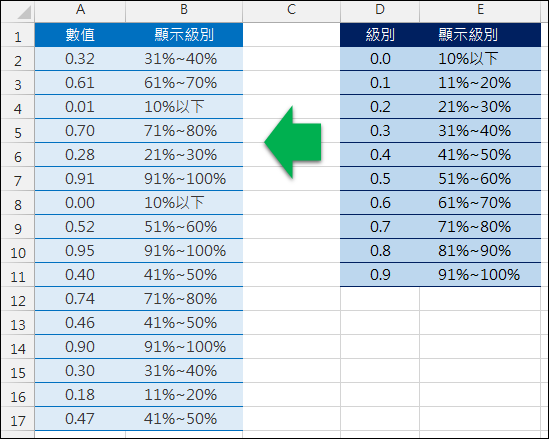Select row 8 header
The width and height of the screenshot is (549, 439).
coord(18,203)
